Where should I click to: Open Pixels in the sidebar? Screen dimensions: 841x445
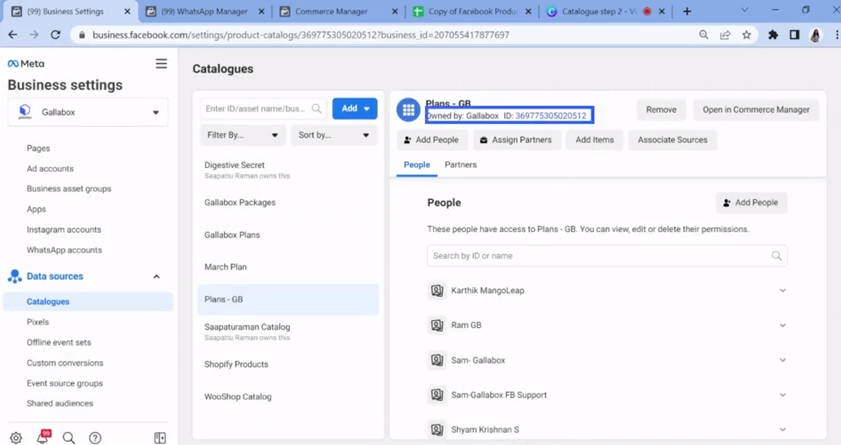tap(38, 322)
